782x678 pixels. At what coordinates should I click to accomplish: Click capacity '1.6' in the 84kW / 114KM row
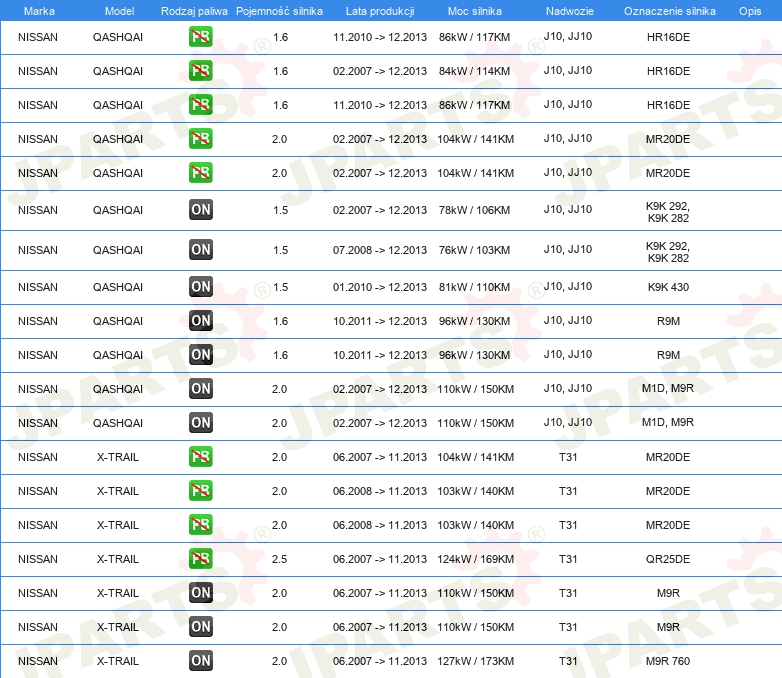pyautogui.click(x=281, y=71)
